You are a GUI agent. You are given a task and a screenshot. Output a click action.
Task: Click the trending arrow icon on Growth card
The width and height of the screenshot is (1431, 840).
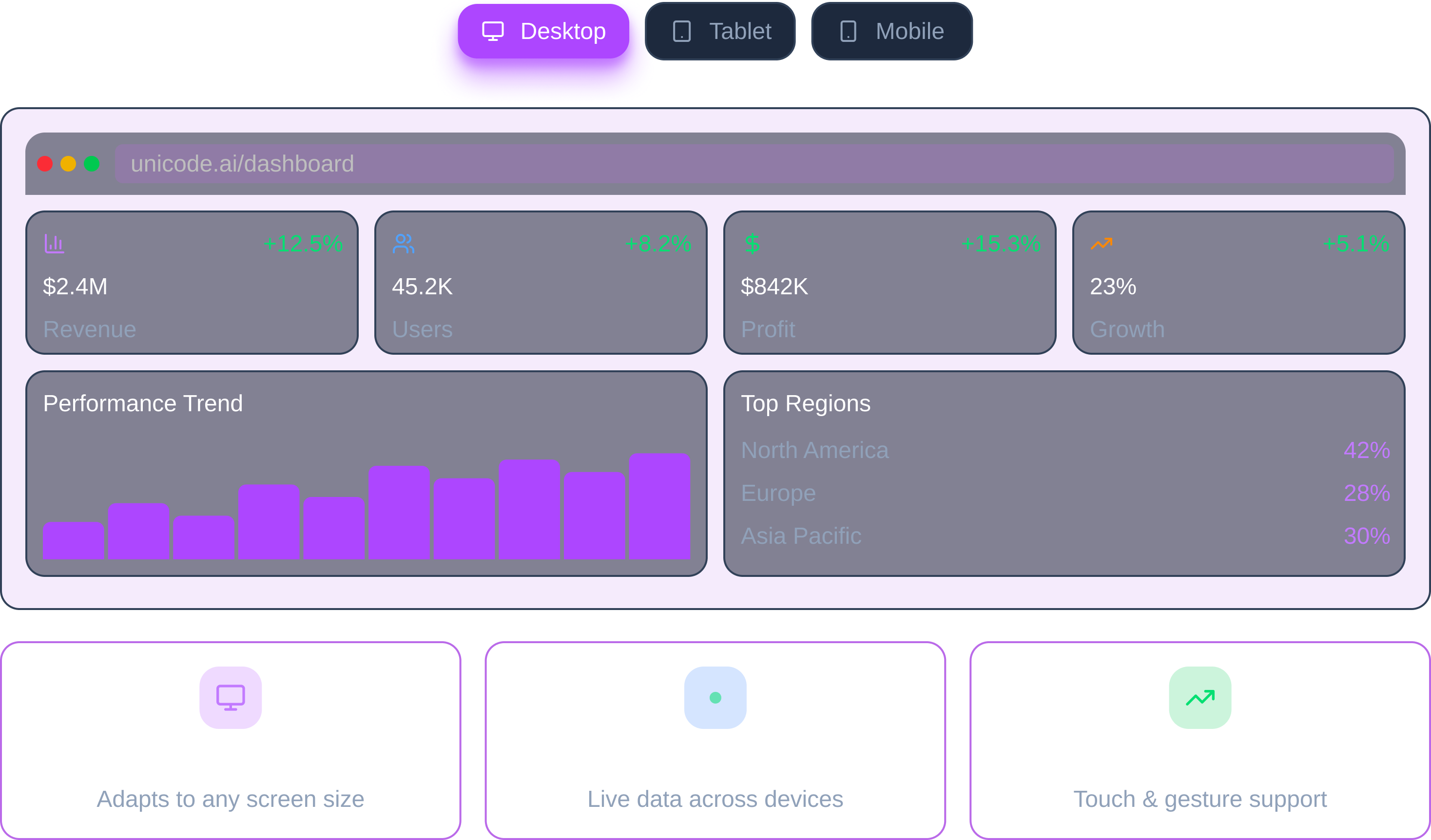[x=1102, y=244]
